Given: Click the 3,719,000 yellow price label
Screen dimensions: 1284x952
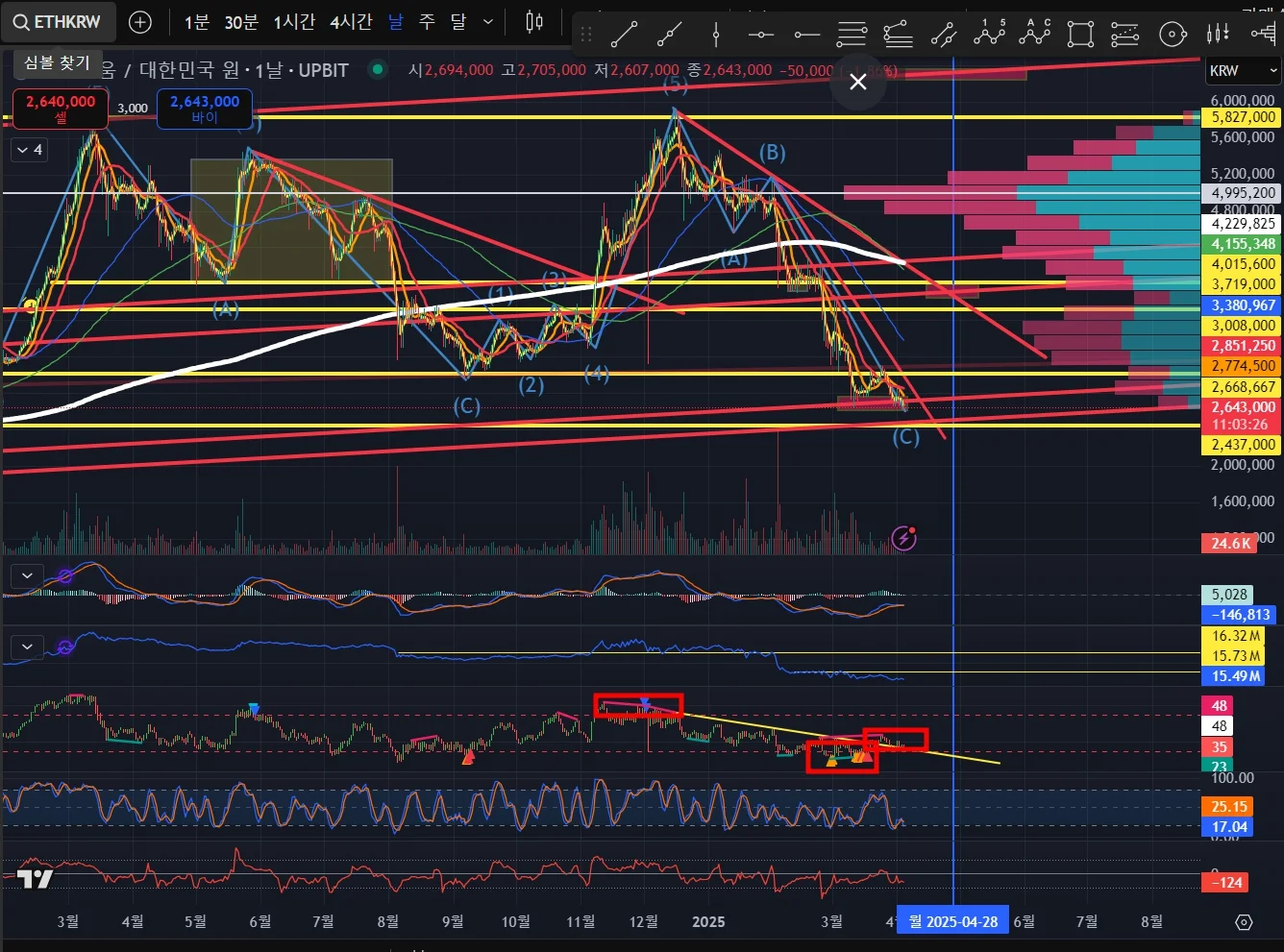Looking at the screenshot, I should tap(1243, 284).
